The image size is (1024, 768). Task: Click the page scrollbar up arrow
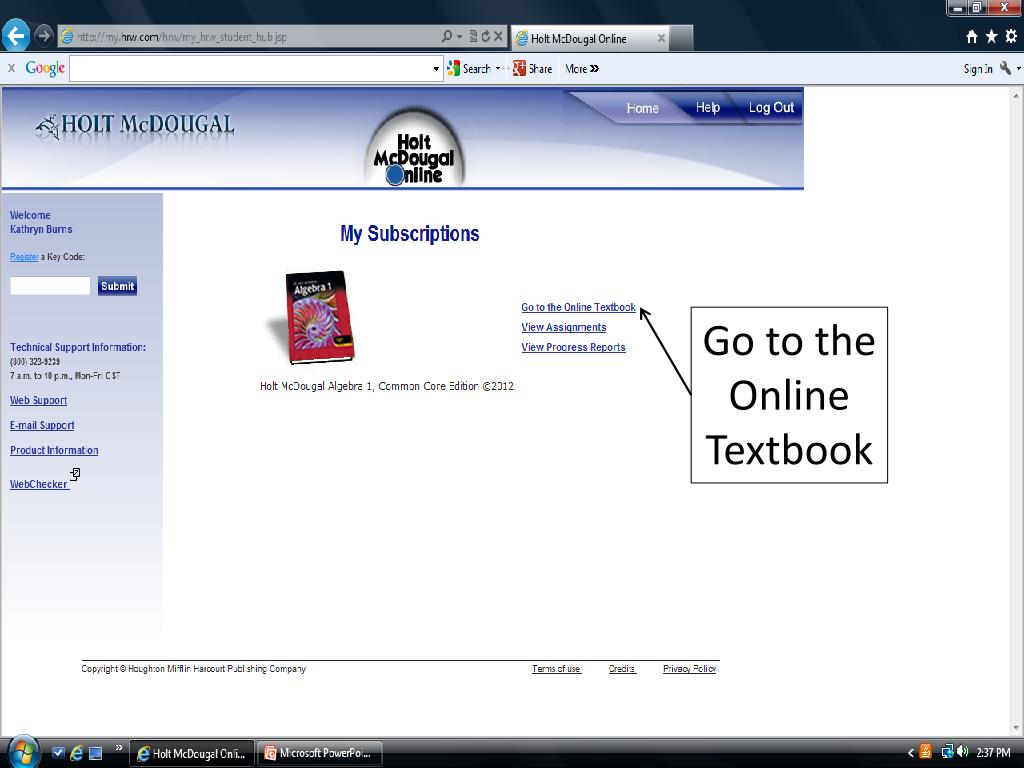coord(1016,95)
